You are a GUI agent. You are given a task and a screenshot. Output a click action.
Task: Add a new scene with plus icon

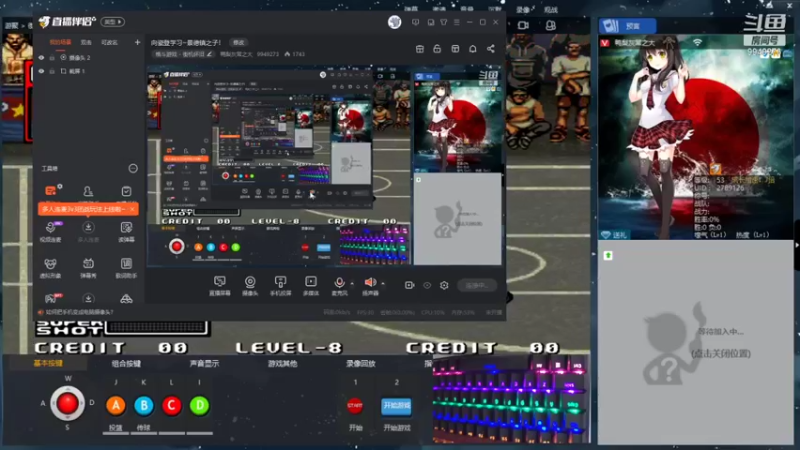137,42
